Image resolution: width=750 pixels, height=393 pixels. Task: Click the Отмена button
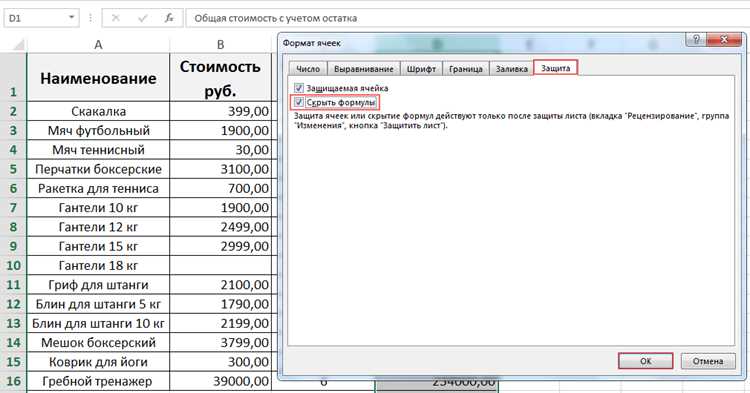click(708, 361)
